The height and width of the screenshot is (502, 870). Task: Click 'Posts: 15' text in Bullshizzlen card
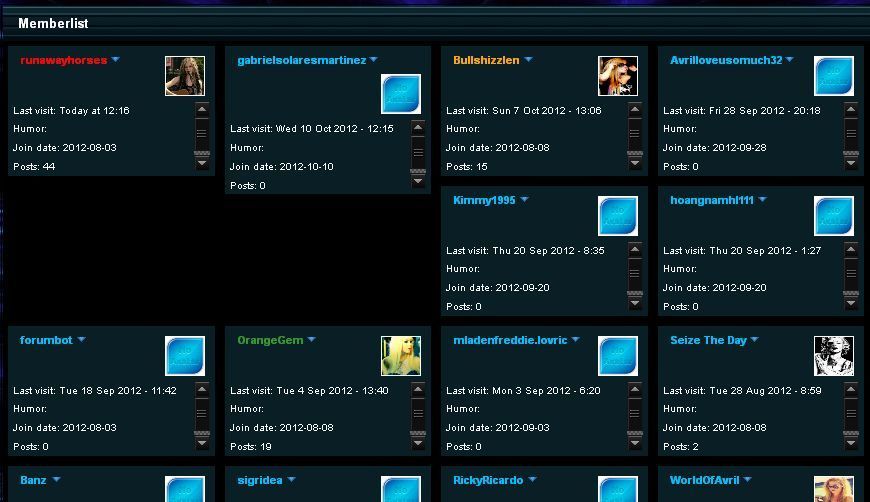[467, 166]
